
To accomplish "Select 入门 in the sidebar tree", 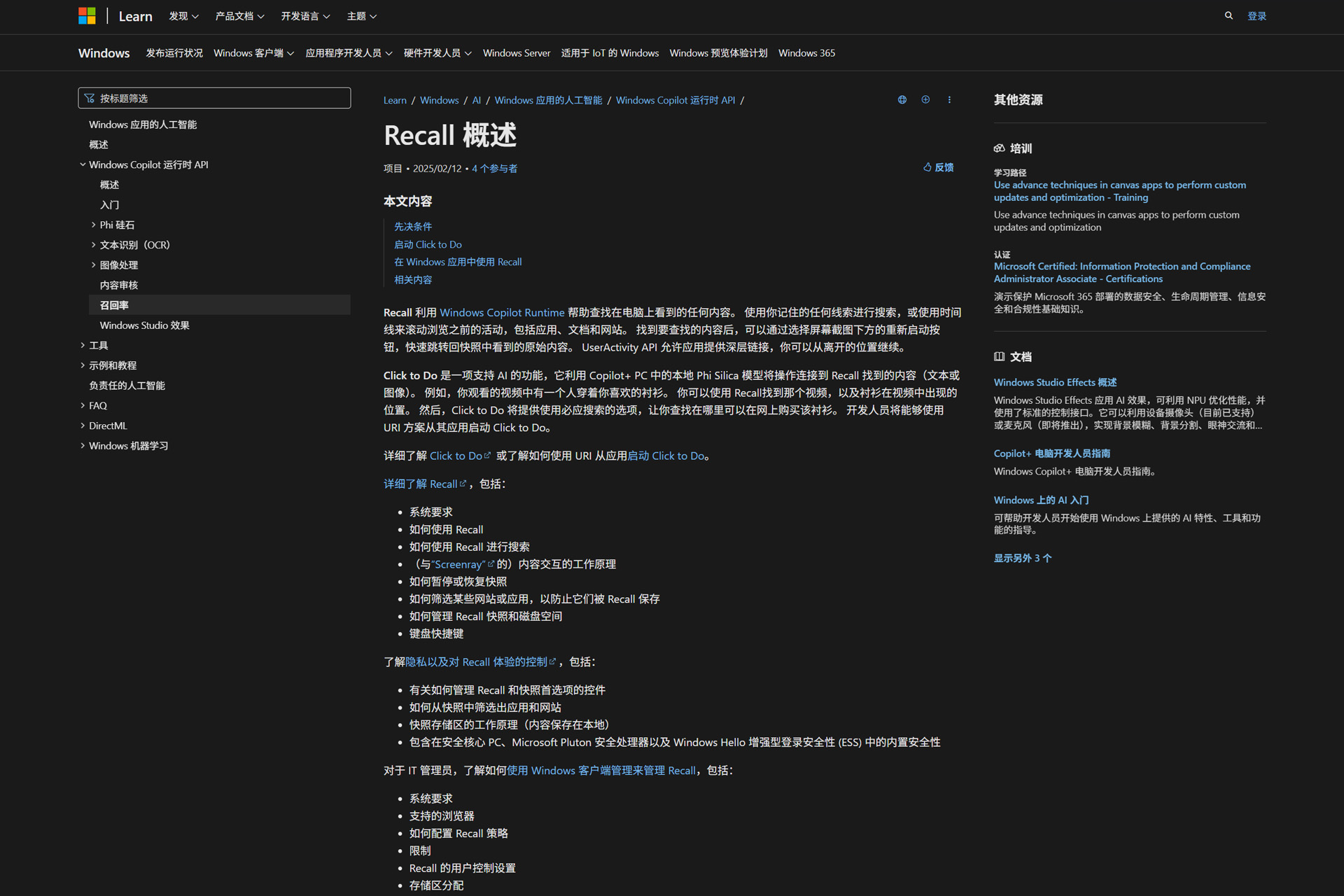I will 109,205.
